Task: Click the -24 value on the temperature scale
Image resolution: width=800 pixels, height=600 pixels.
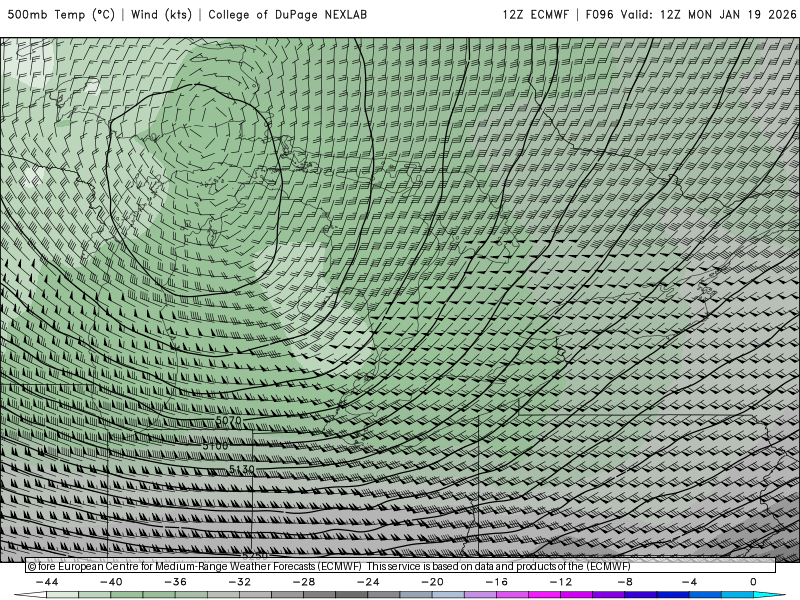Action: (x=368, y=582)
